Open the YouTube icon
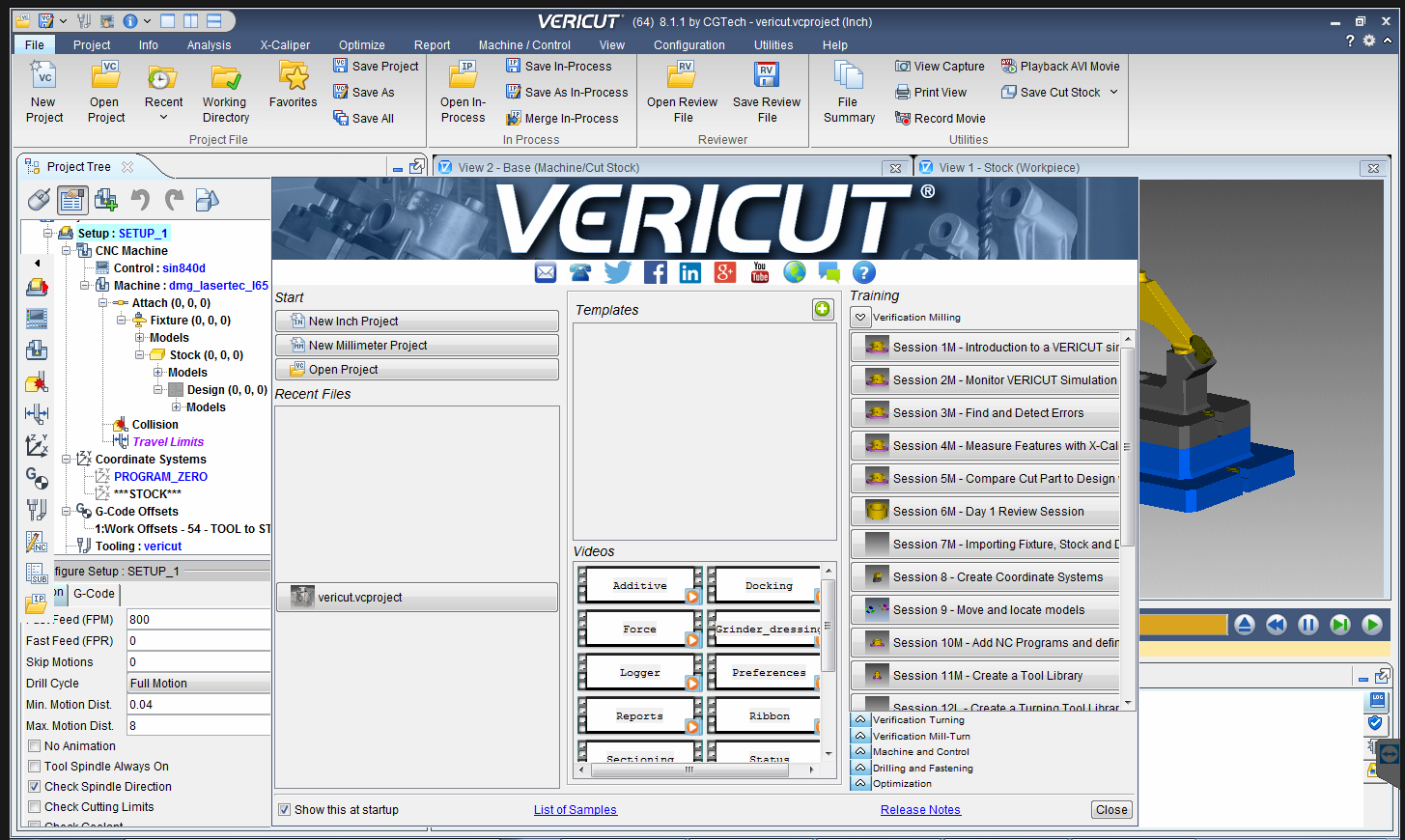 click(760, 272)
